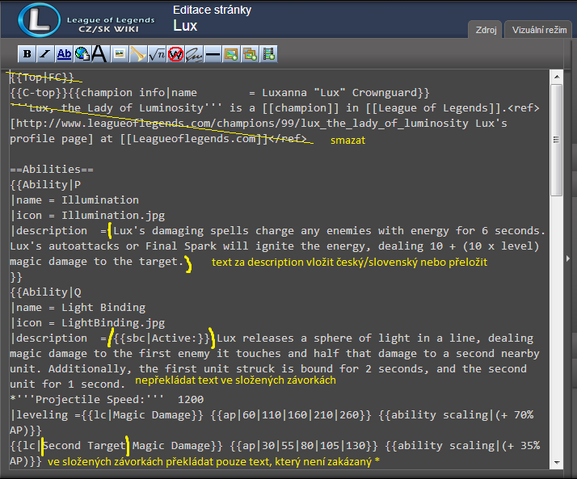Image resolution: width=577 pixels, height=479 pixels.
Task: Insert signature with timestamp icon
Action: tap(194, 54)
